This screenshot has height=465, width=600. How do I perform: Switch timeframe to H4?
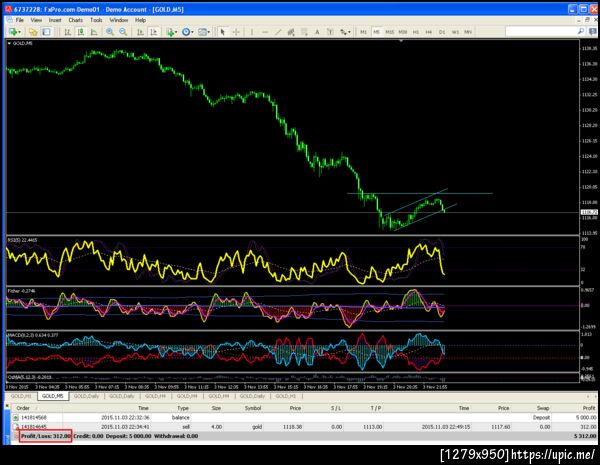tap(429, 32)
